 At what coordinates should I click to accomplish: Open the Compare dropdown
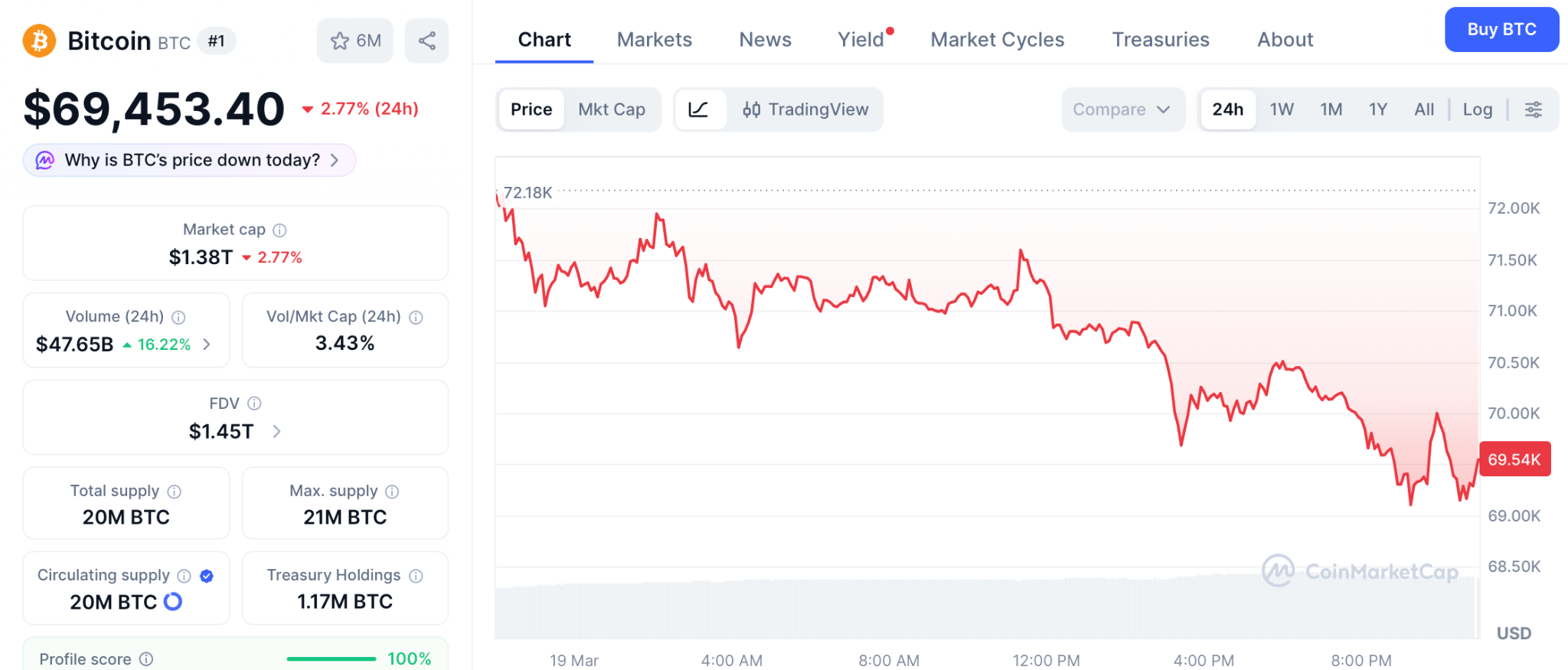coord(1122,109)
